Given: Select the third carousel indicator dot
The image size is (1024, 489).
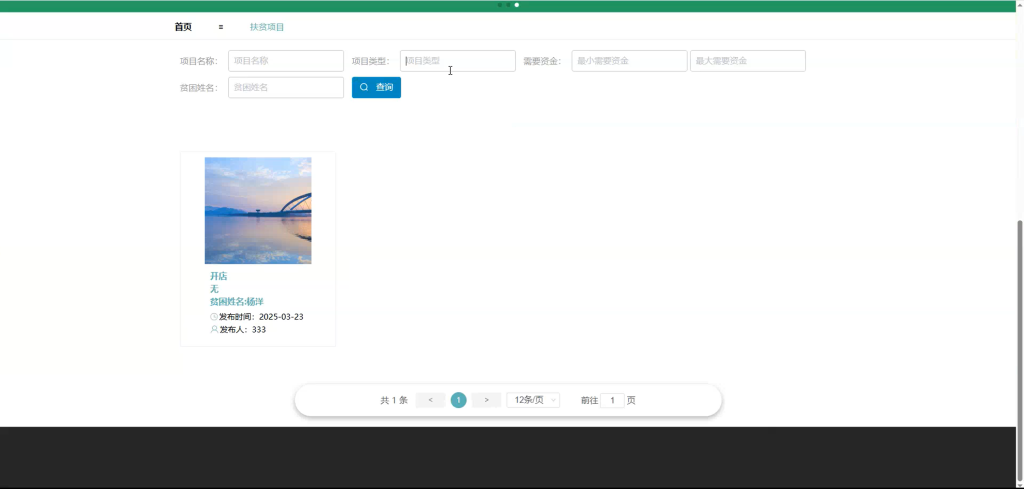Looking at the screenshot, I should coord(517,5).
